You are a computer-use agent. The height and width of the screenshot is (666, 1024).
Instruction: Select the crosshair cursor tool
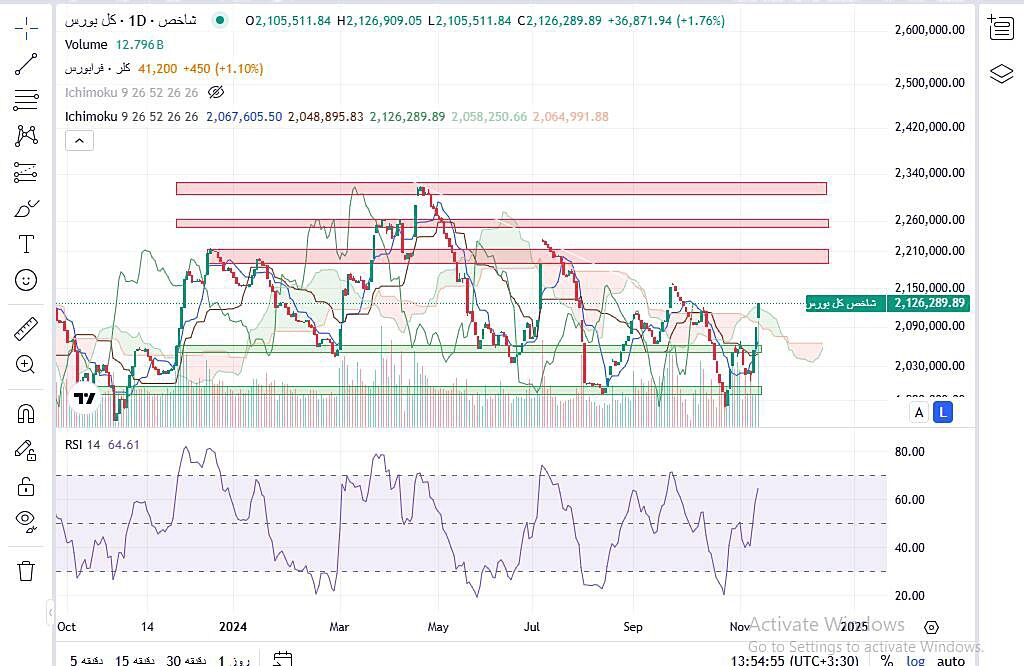click(26, 28)
